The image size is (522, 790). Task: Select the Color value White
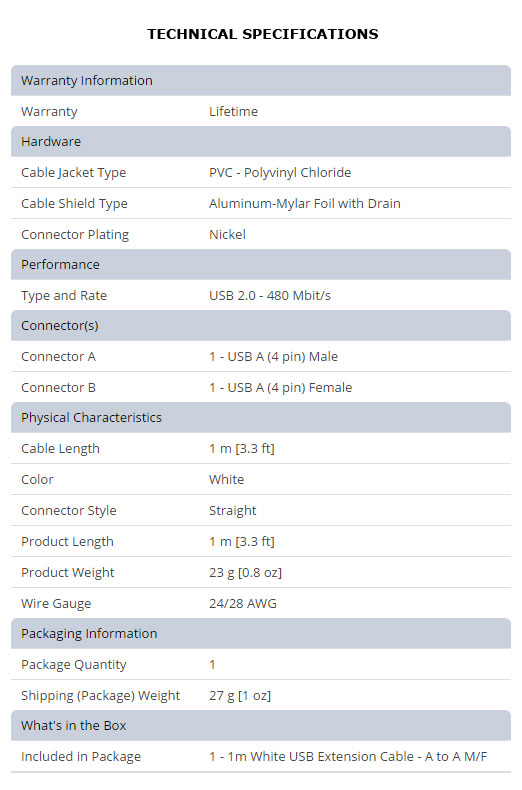click(x=226, y=480)
